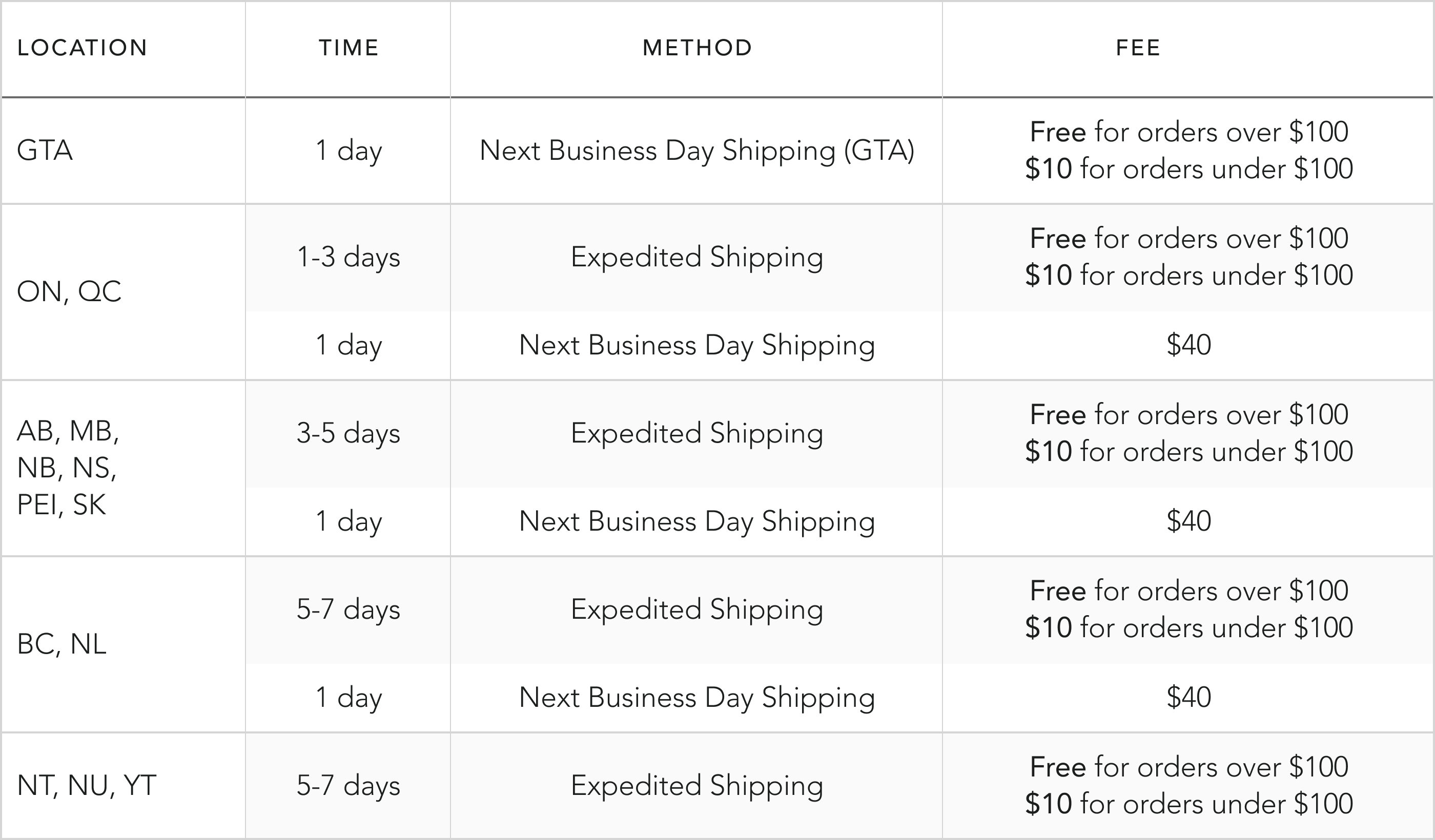Select the BC, NL location cell

[x=61, y=644]
